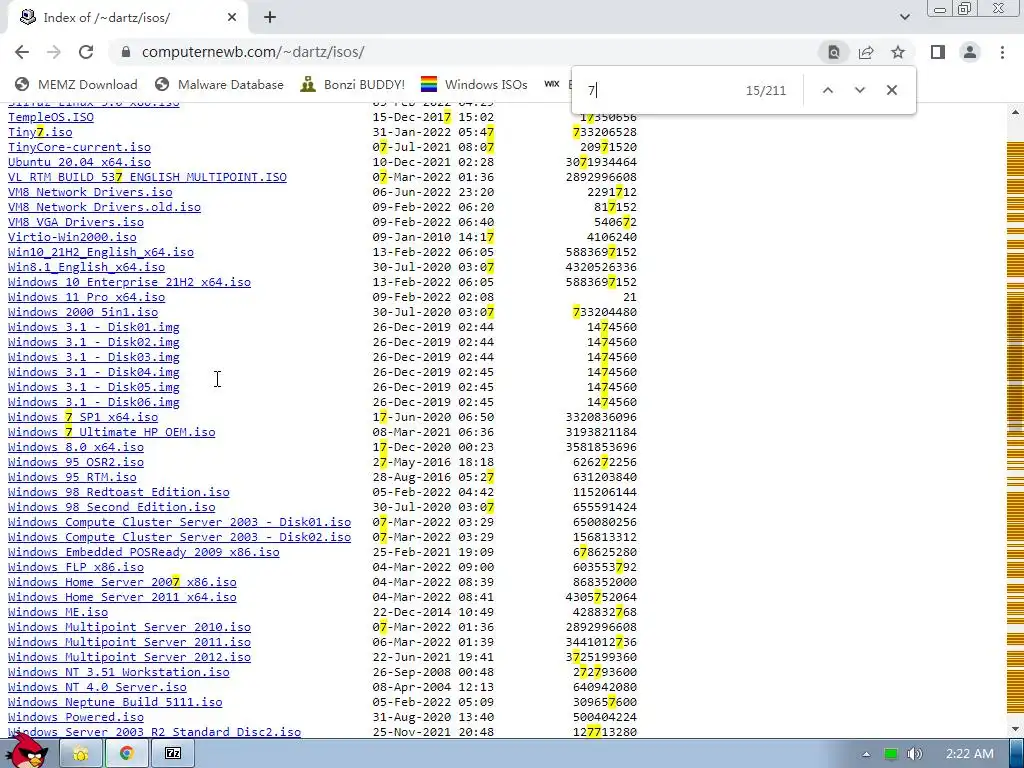This screenshot has height=768, width=1024.
Task: Jump to next find result
Action: [859, 90]
